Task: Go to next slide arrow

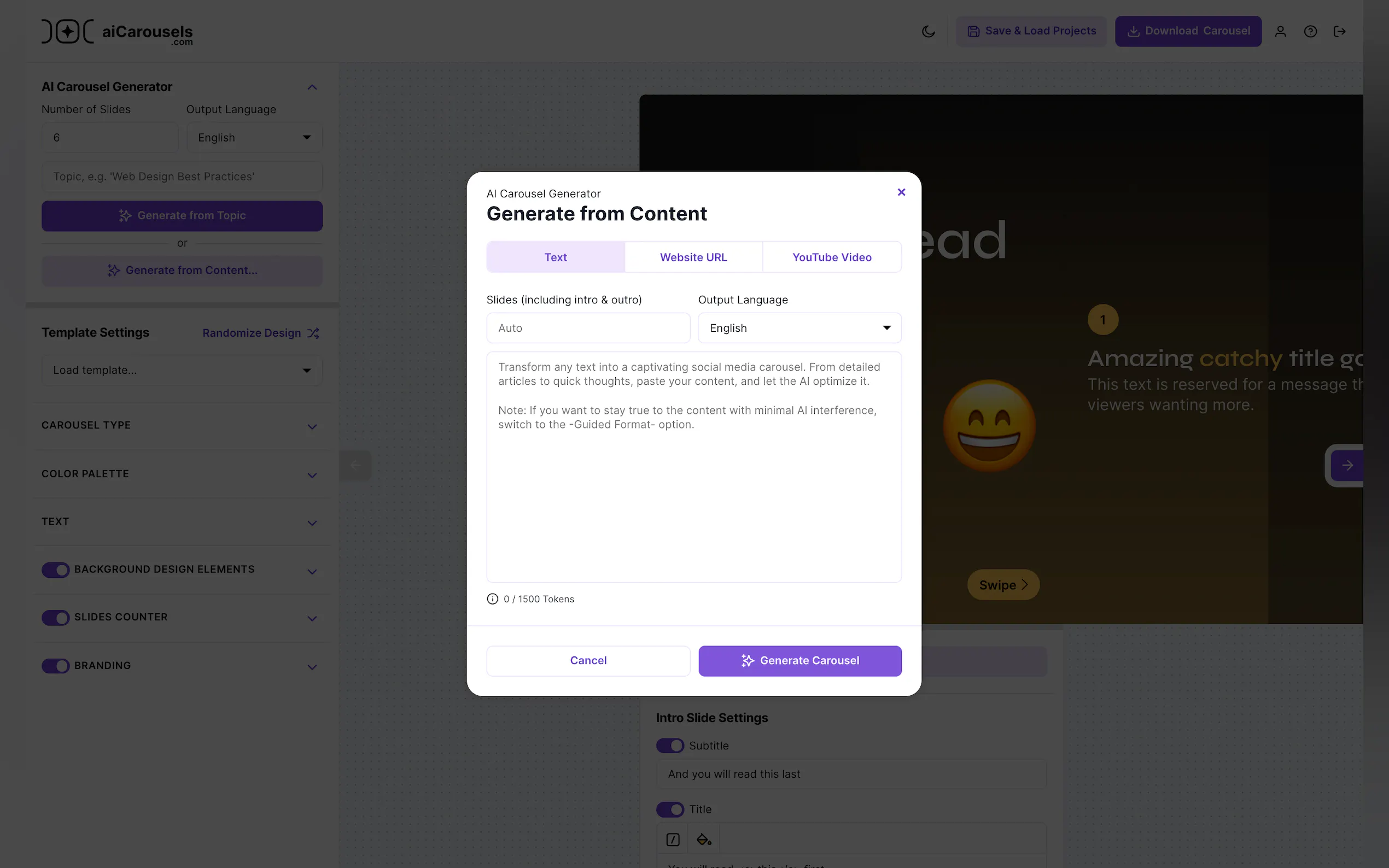Action: pos(1347,465)
